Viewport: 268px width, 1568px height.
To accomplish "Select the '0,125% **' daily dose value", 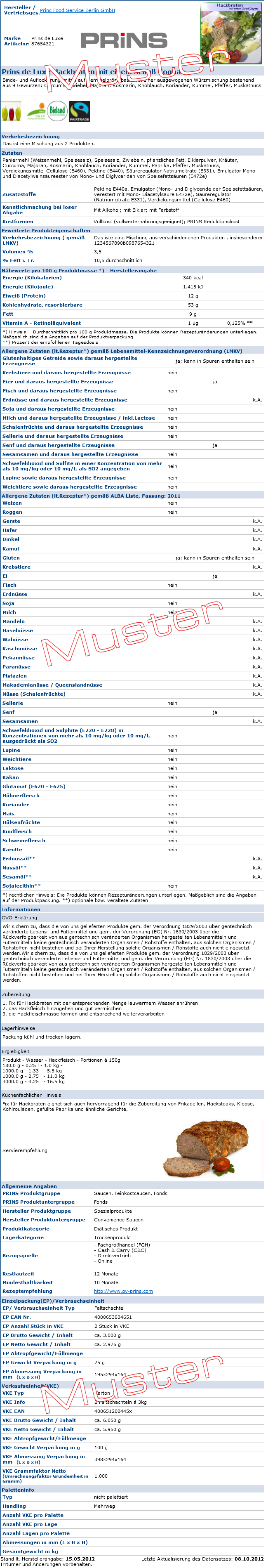I will [x=240, y=323].
